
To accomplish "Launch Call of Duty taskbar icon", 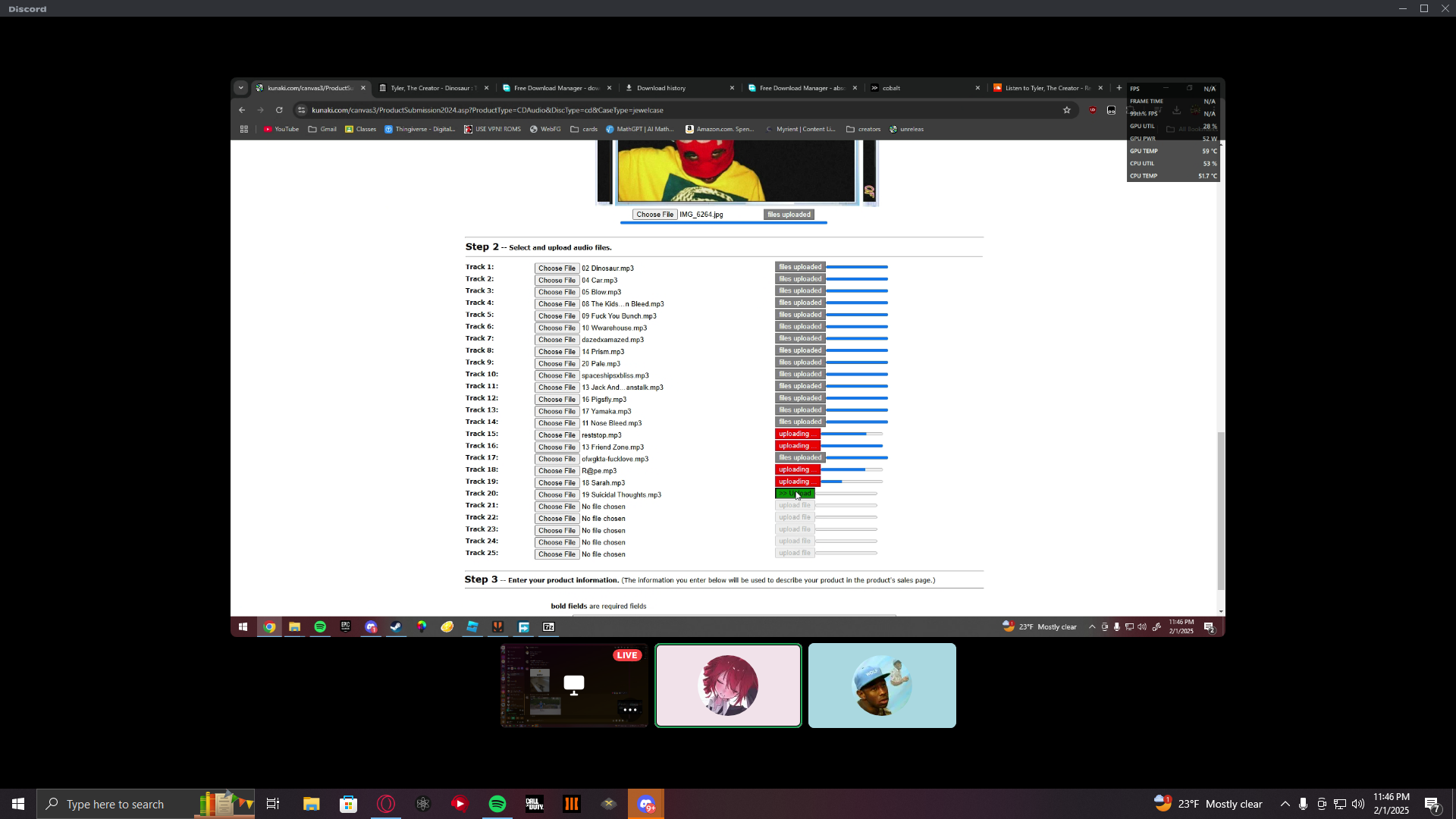I will (x=535, y=804).
